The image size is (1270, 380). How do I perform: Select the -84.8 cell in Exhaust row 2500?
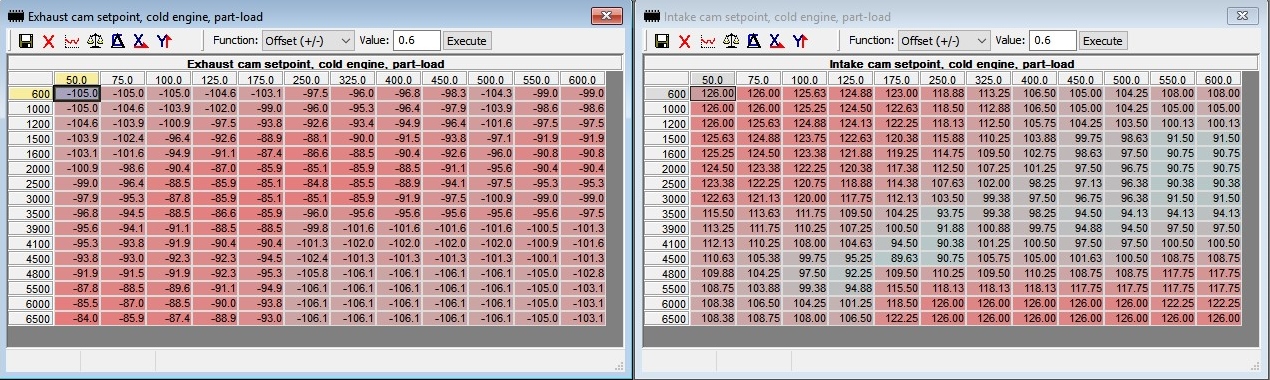(306, 183)
